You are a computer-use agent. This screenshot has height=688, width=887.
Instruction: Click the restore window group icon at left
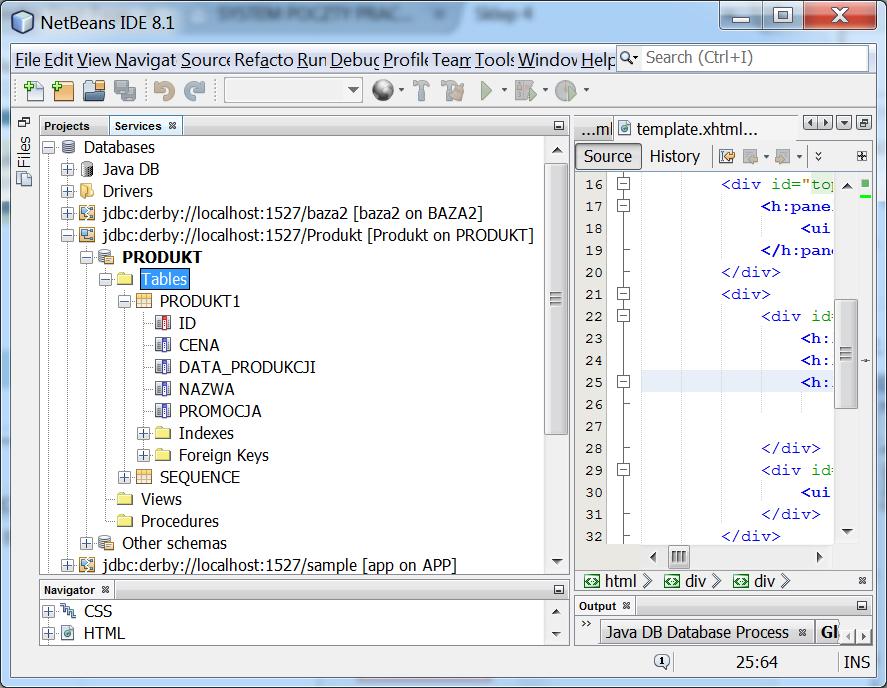pos(24,122)
